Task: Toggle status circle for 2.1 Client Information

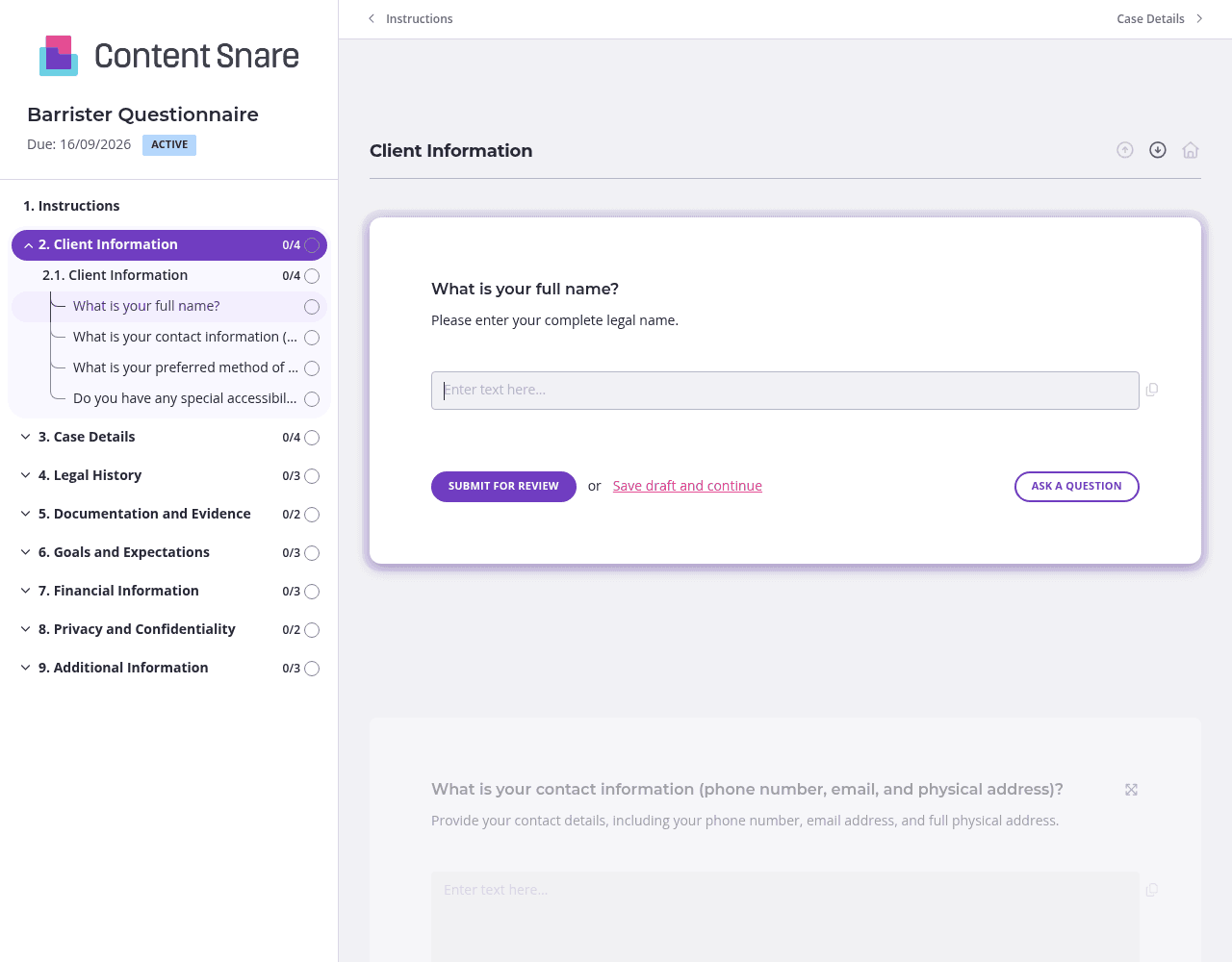Action: click(312, 276)
